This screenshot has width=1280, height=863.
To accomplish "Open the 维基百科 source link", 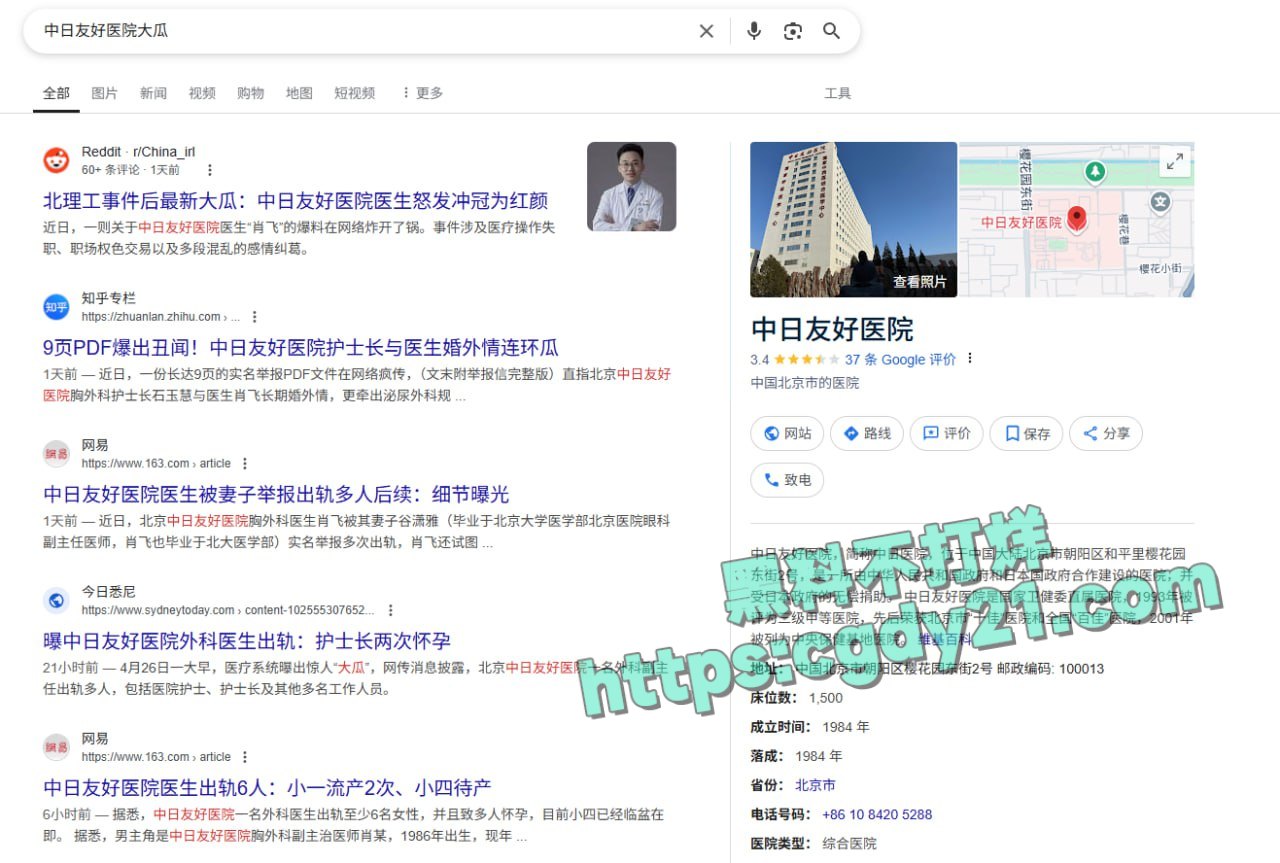I will click(x=945, y=638).
